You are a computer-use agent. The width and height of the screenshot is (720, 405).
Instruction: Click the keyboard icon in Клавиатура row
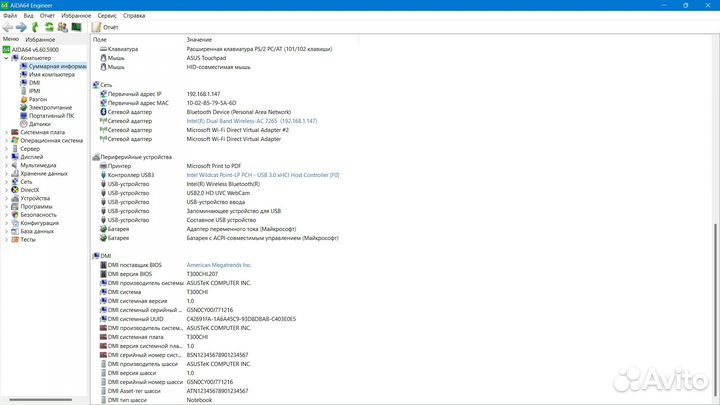103,49
